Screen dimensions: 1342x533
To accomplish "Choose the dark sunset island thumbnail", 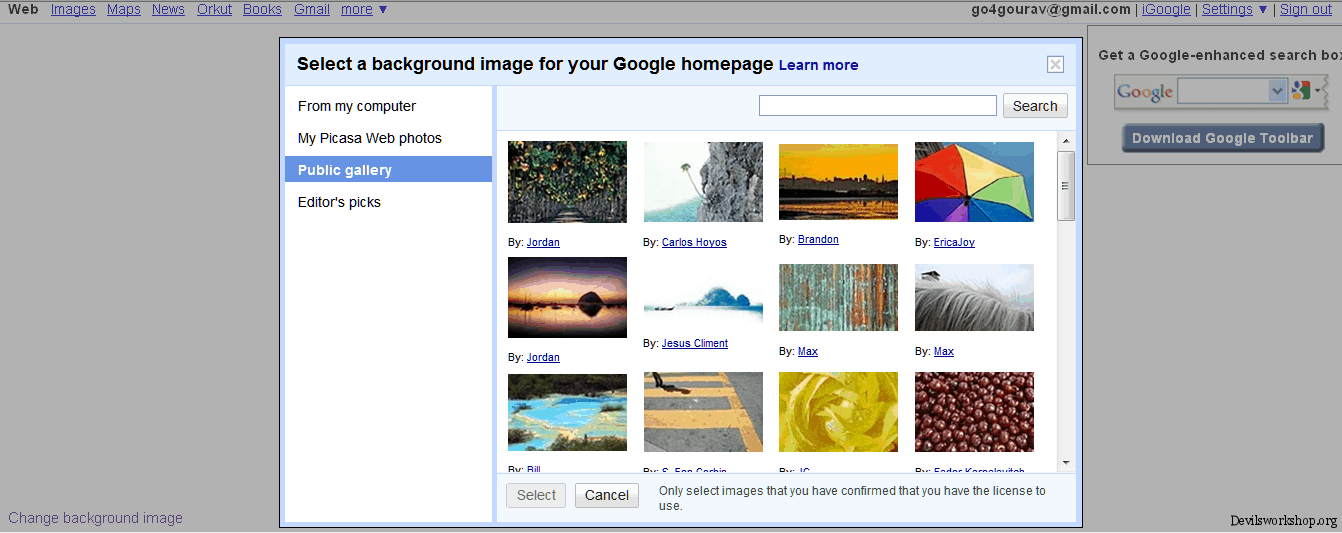I will 567,298.
